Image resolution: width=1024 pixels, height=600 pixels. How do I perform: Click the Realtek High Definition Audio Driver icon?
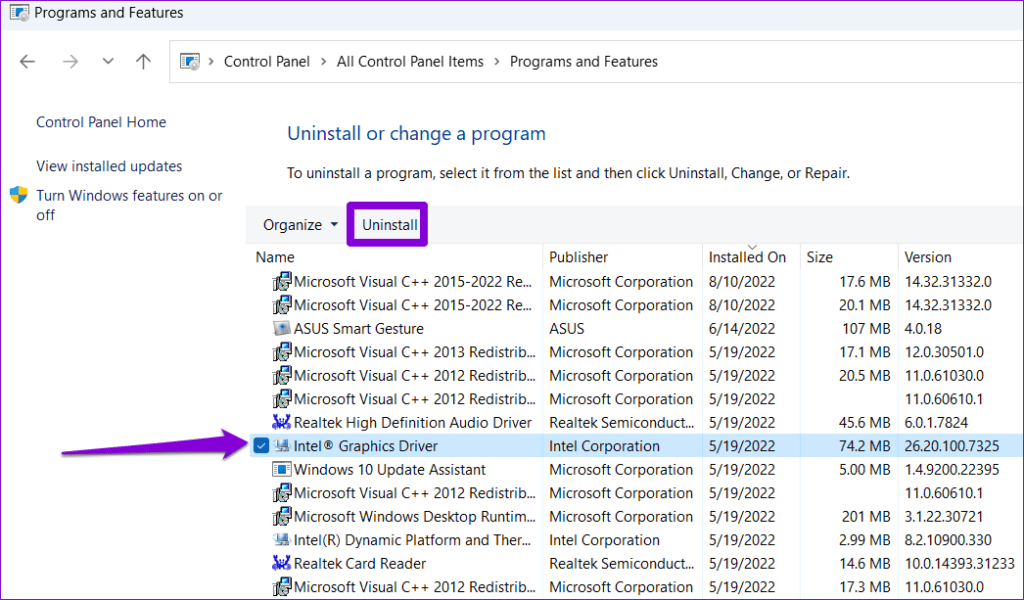point(279,422)
